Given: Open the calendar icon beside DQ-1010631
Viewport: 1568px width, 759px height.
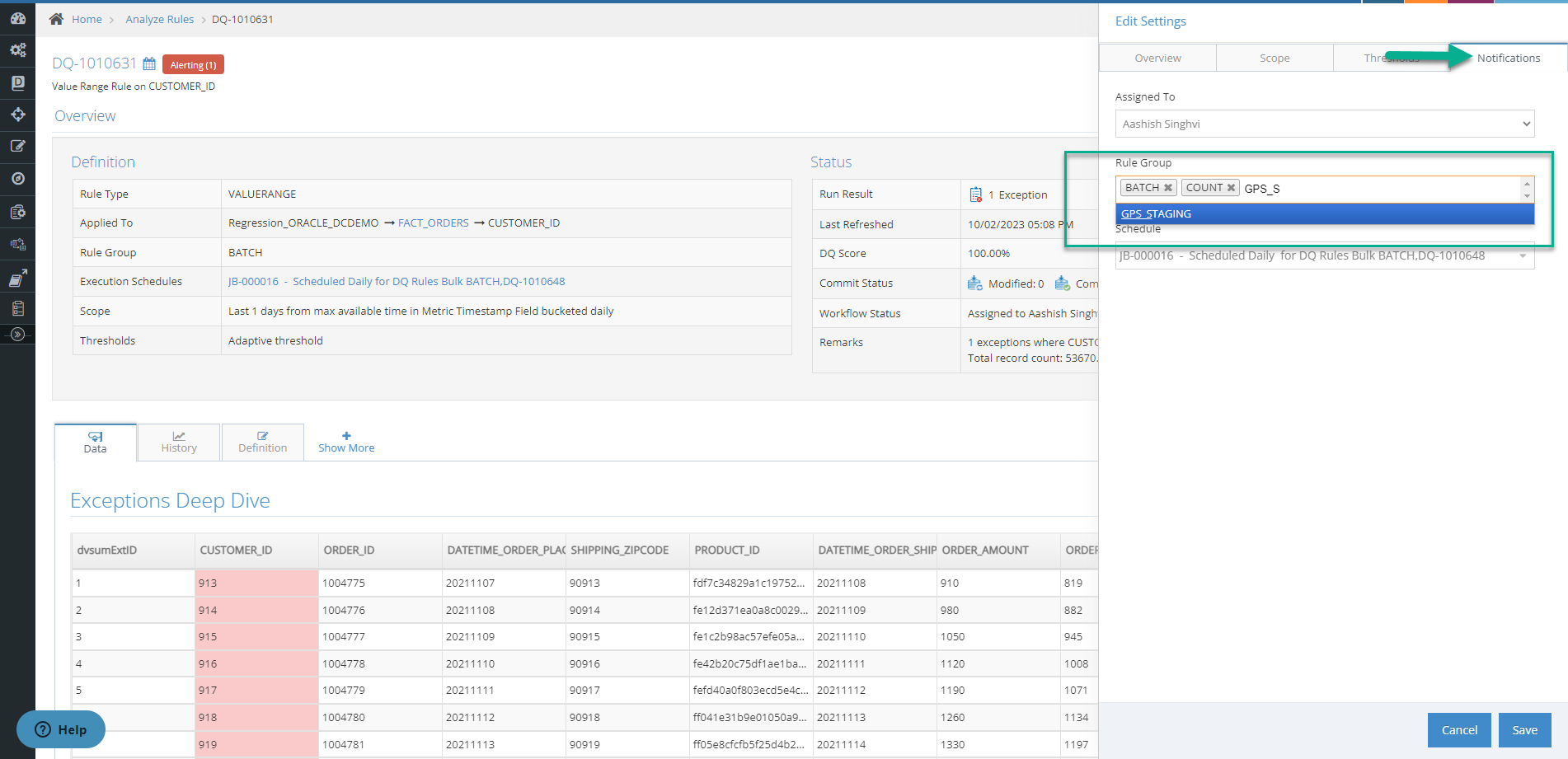Looking at the screenshot, I should pyautogui.click(x=149, y=63).
